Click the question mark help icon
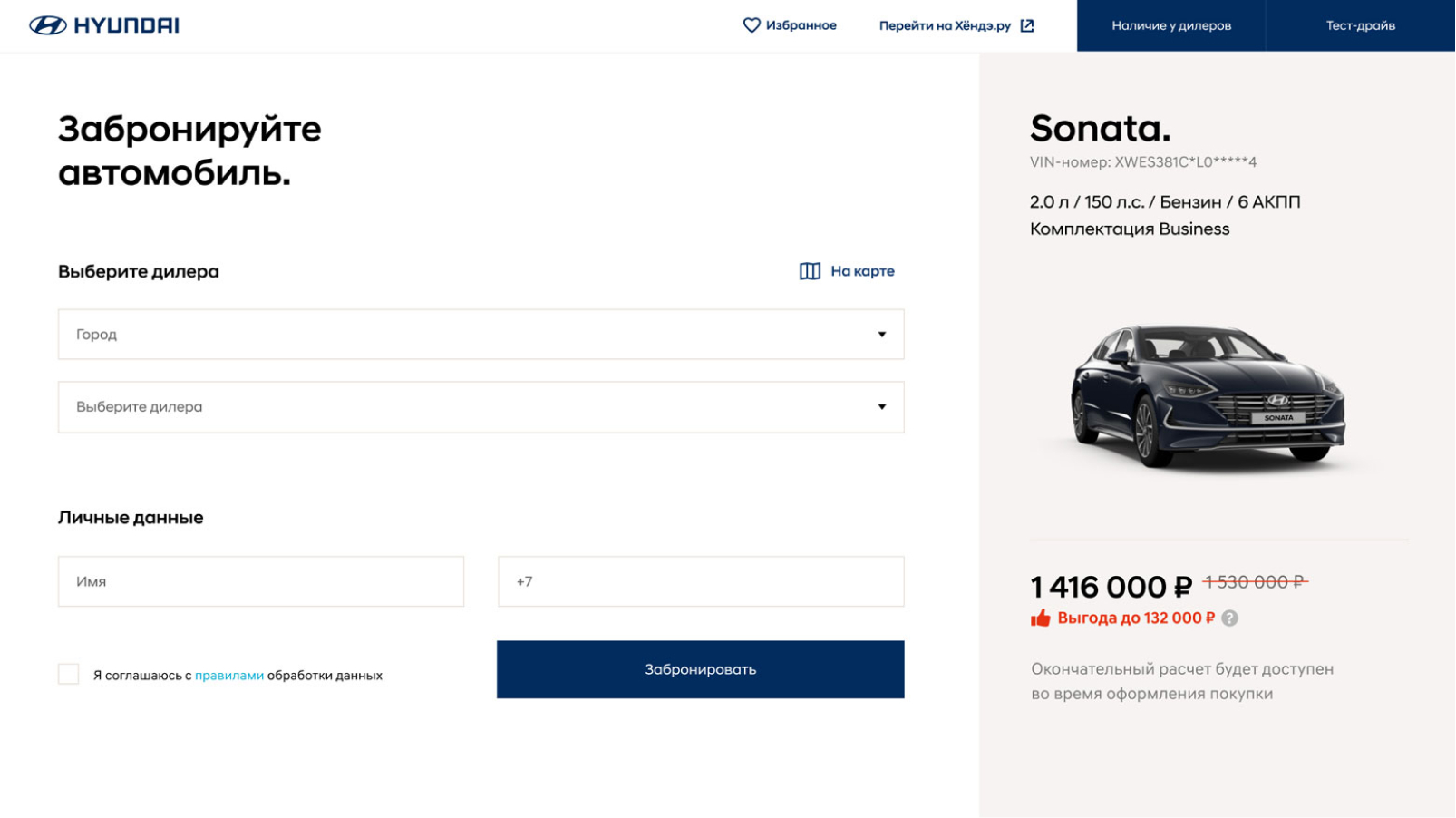1456x818 pixels. (1229, 618)
